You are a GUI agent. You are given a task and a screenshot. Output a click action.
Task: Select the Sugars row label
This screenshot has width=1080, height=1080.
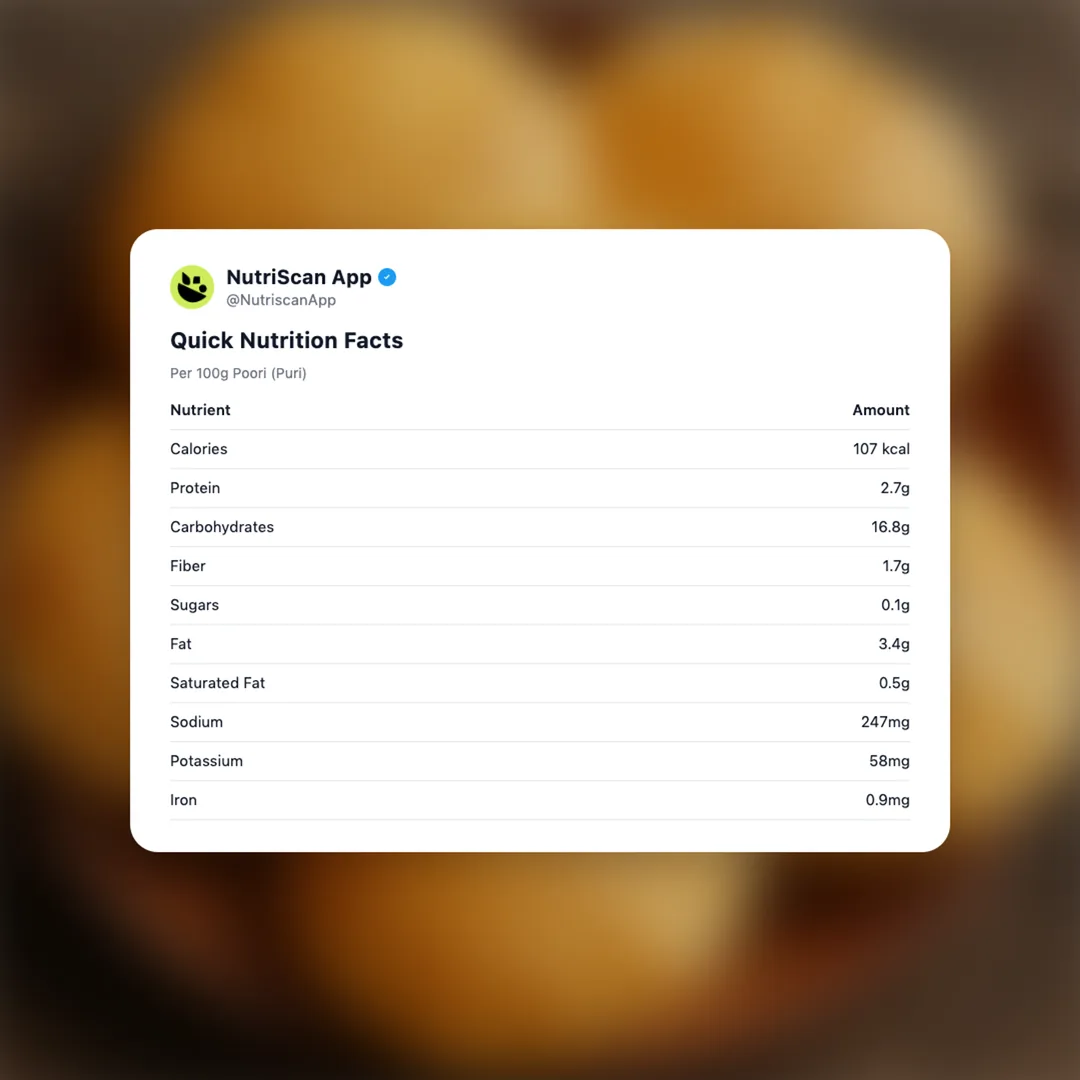click(194, 605)
